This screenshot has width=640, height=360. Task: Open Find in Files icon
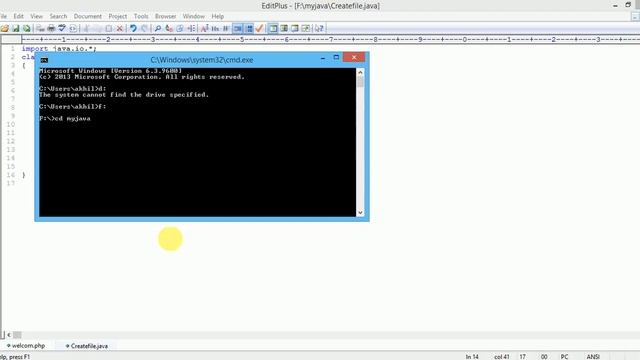(x=180, y=28)
